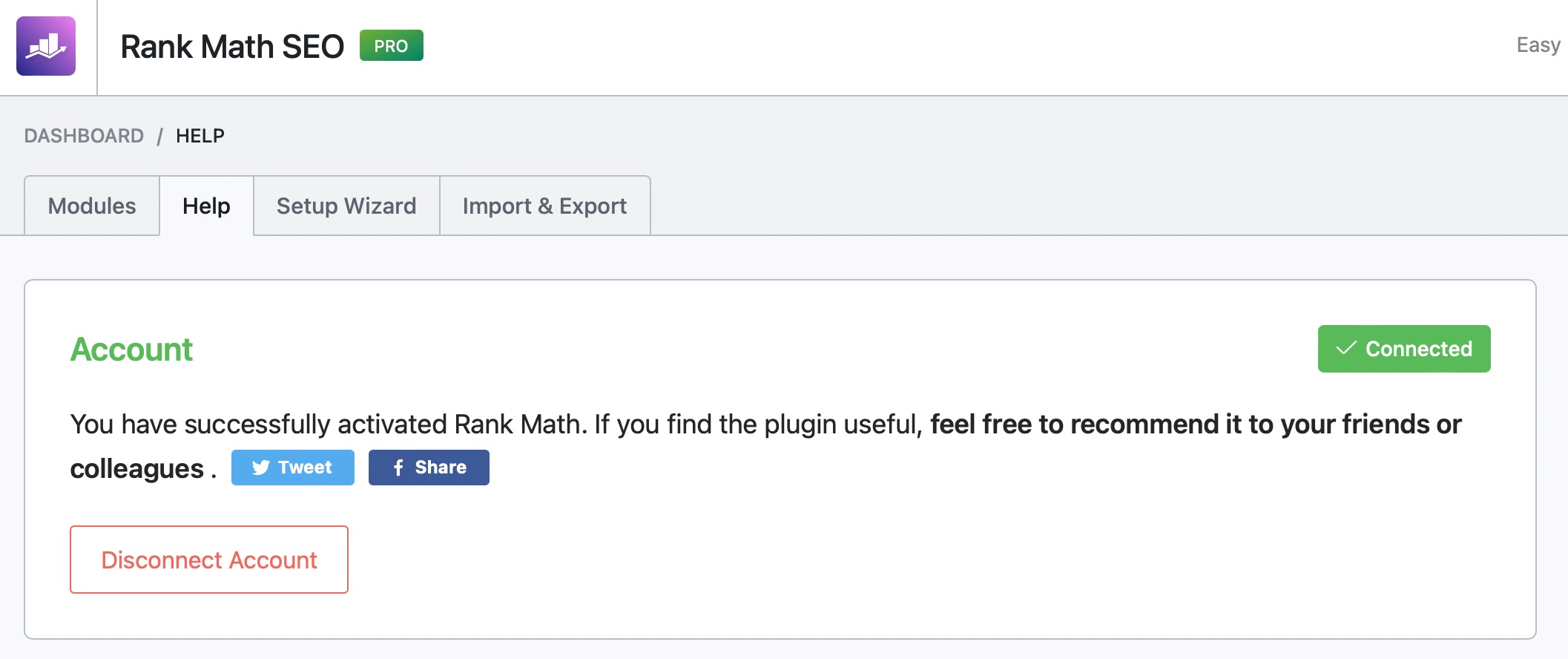The width and height of the screenshot is (1568, 659).
Task: Go to the Import & Export tab
Action: click(544, 206)
